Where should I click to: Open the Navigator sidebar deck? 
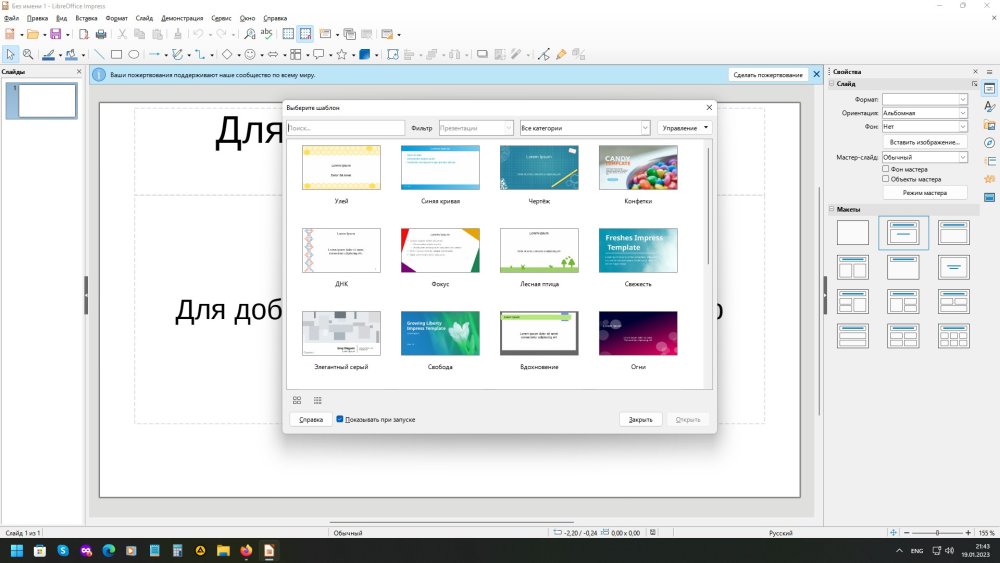click(989, 143)
